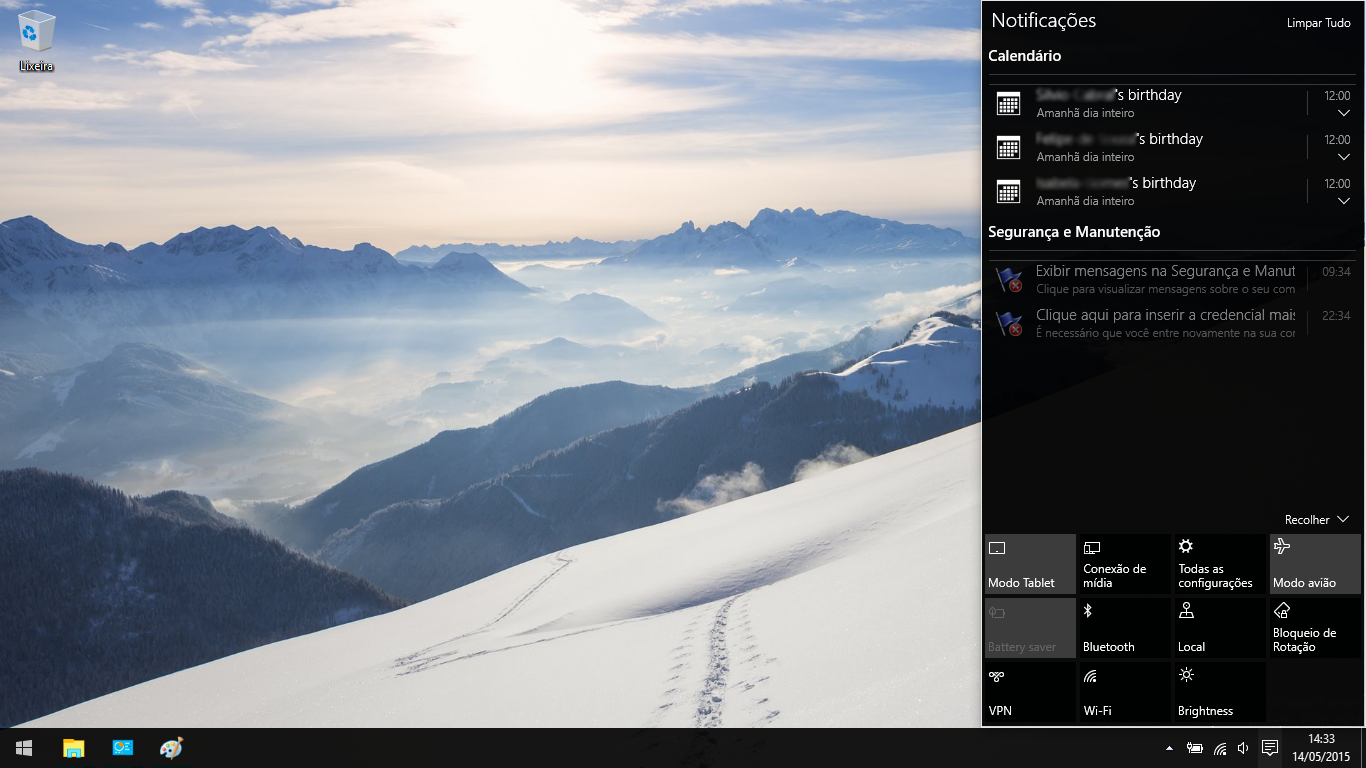Click the Action Center notification tray icon
This screenshot has width=1366, height=768.
[x=1269, y=748]
